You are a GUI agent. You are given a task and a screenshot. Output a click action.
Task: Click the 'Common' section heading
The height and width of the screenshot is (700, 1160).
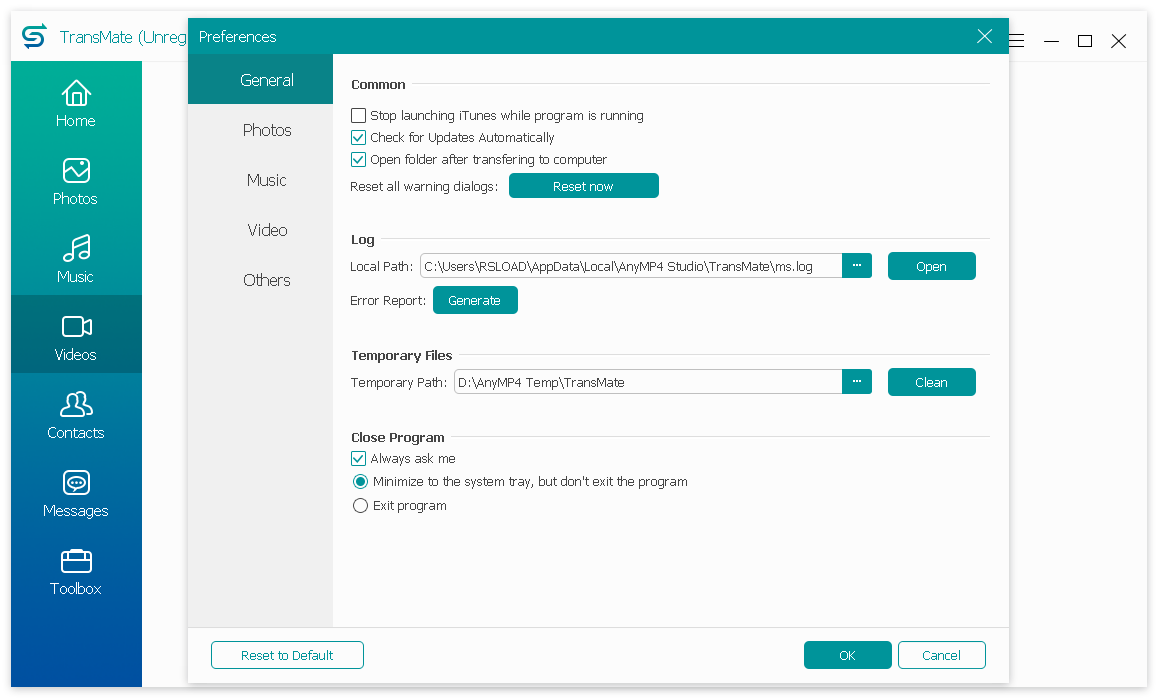pos(378,84)
